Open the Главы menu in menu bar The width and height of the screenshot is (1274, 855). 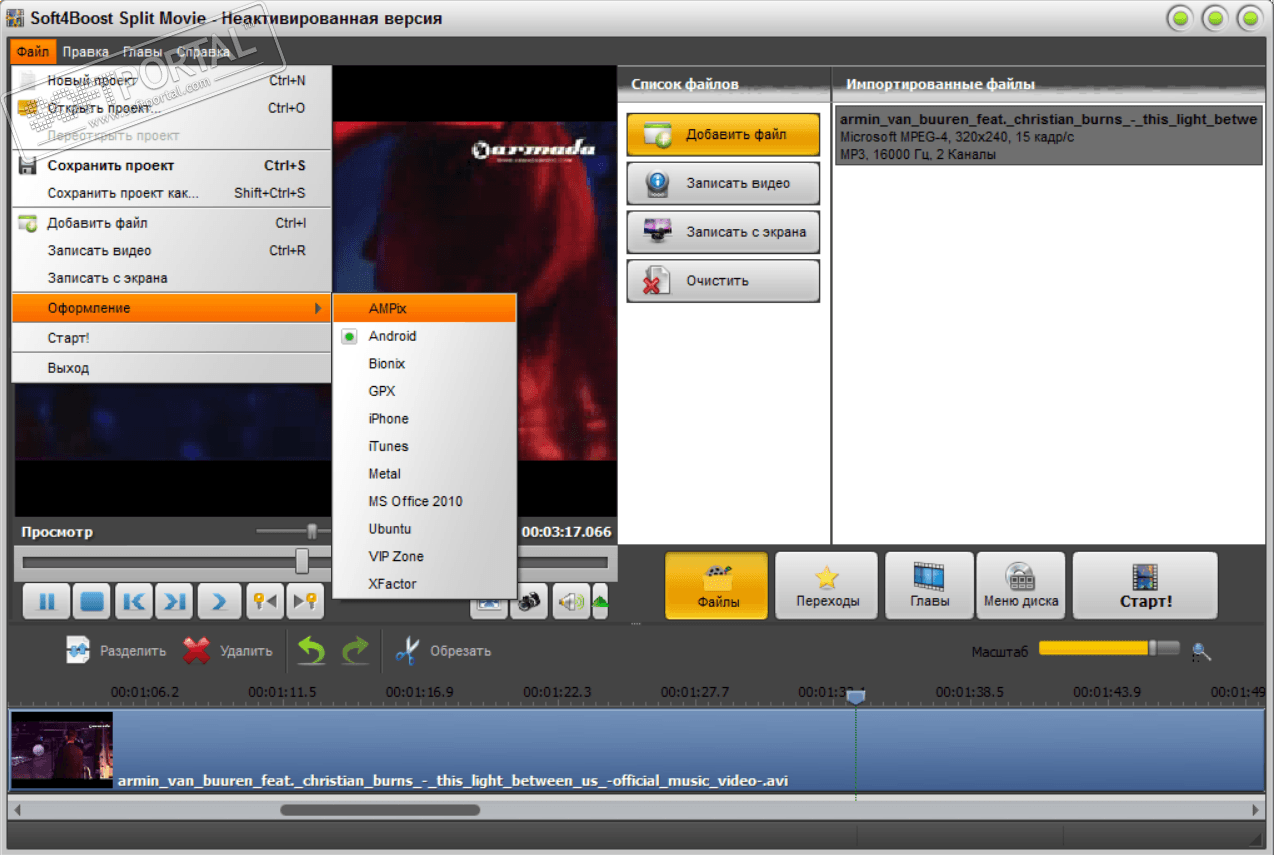(x=143, y=51)
